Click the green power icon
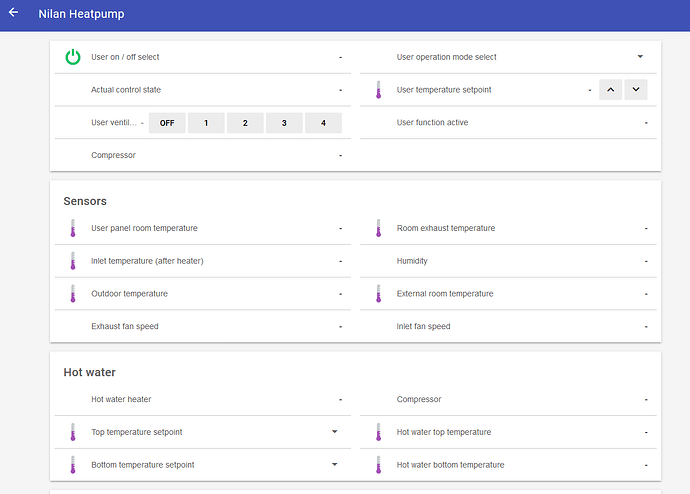 [x=73, y=57]
